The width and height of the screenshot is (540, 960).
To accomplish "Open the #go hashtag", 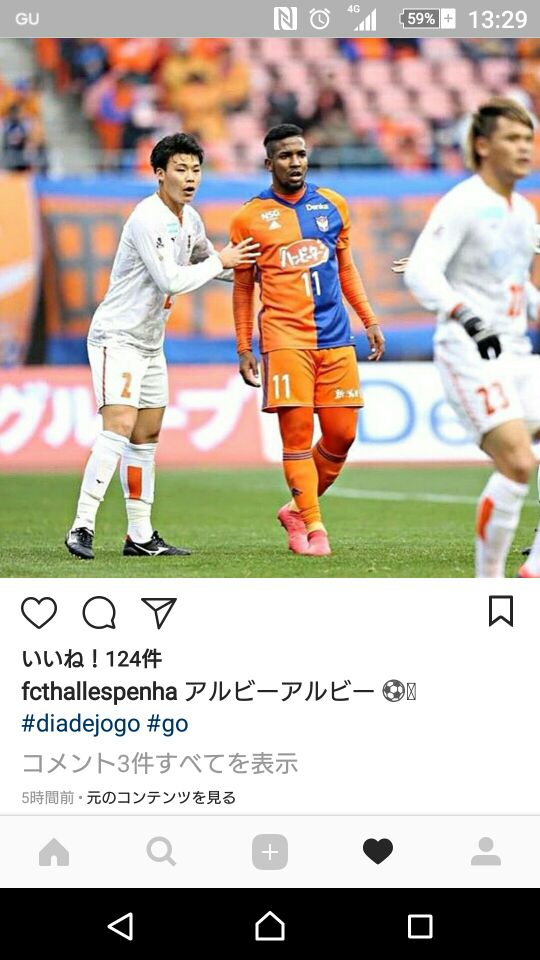I will pyautogui.click(x=167, y=724).
